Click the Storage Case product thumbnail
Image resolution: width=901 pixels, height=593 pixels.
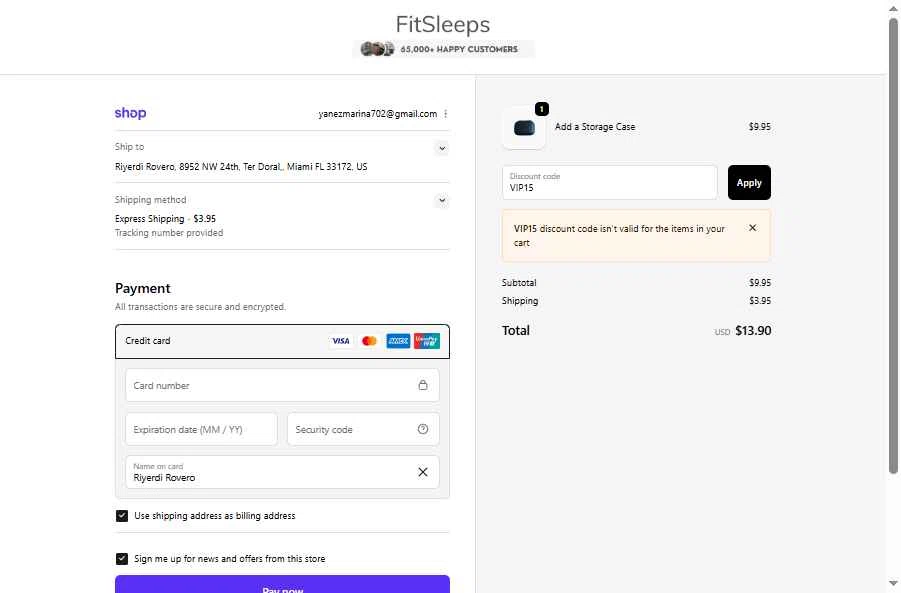click(524, 128)
